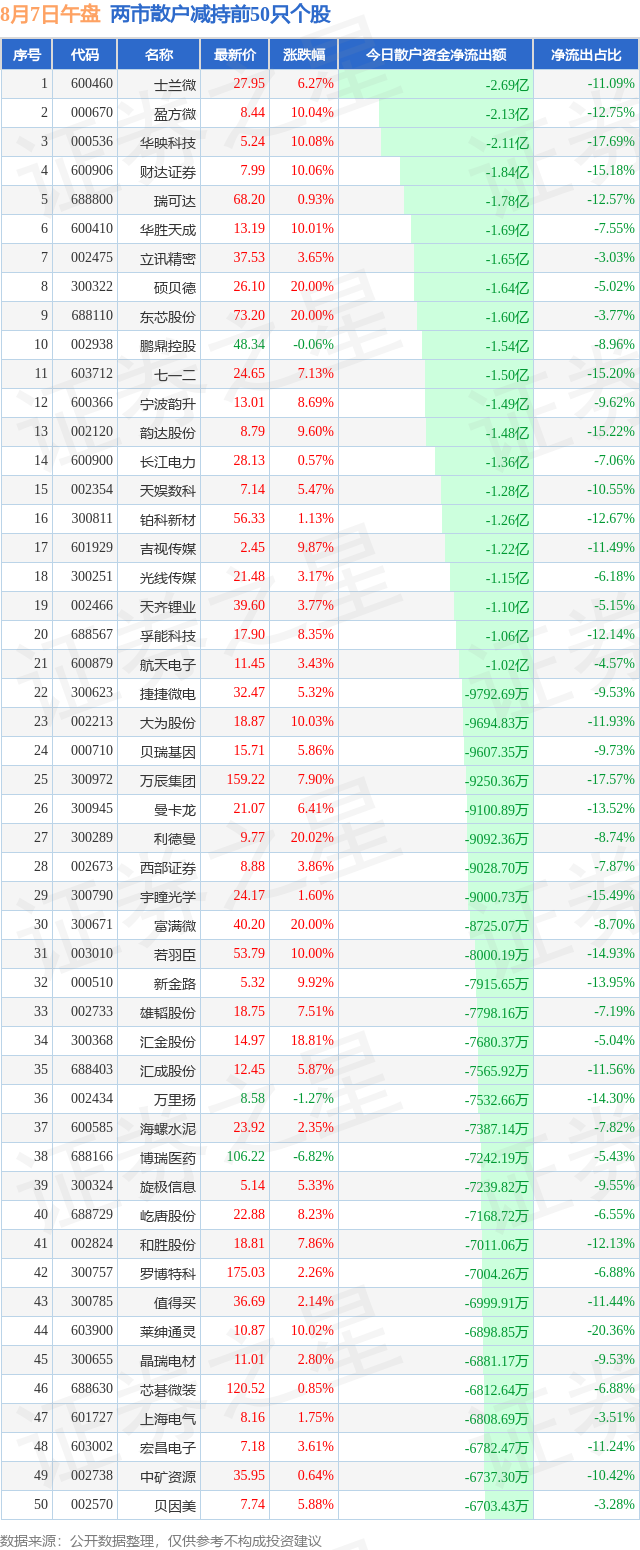
Task: Select stock name 值得买
Action: coord(175,1302)
